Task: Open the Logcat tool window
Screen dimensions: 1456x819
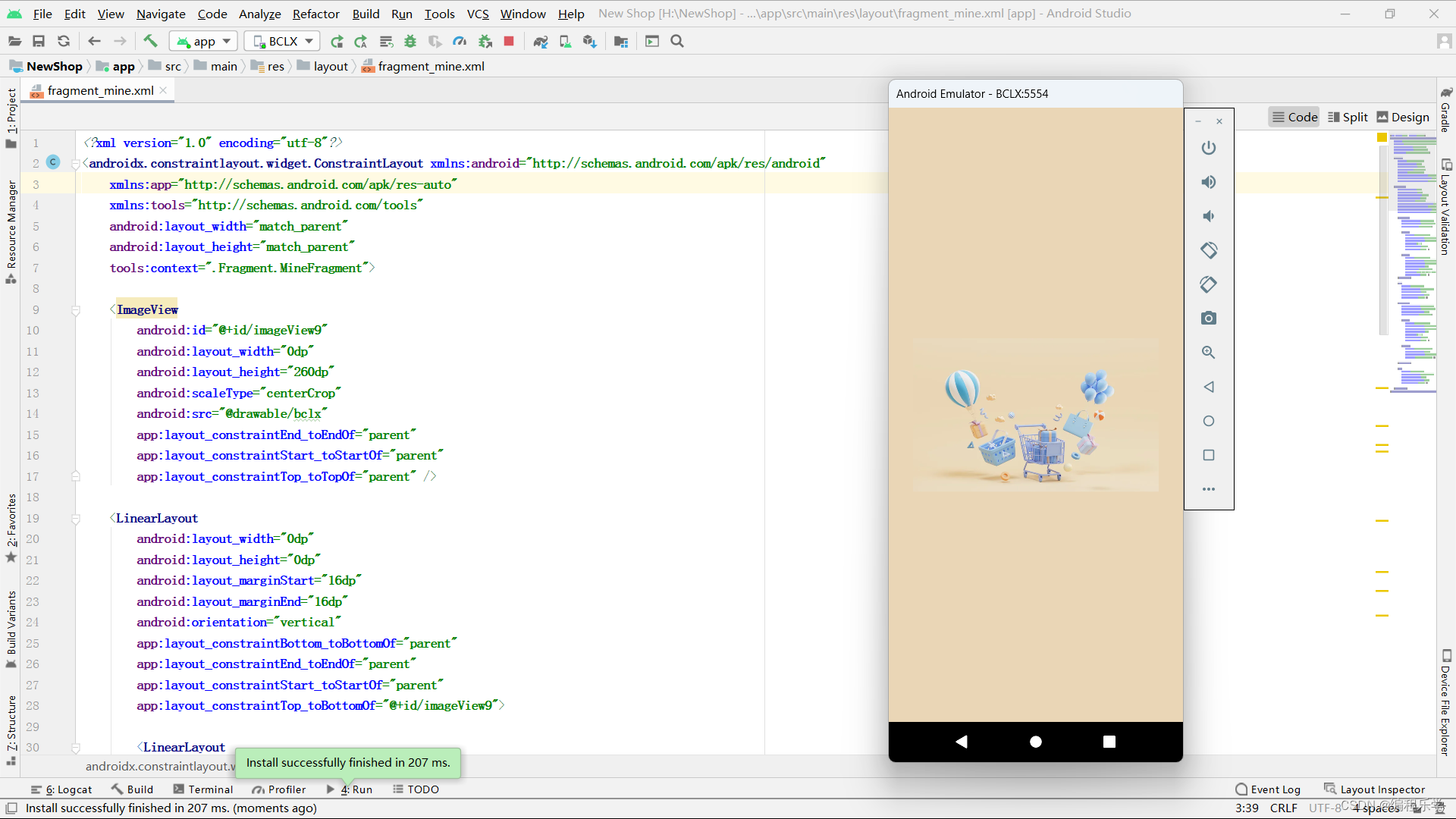Action: click(61, 789)
